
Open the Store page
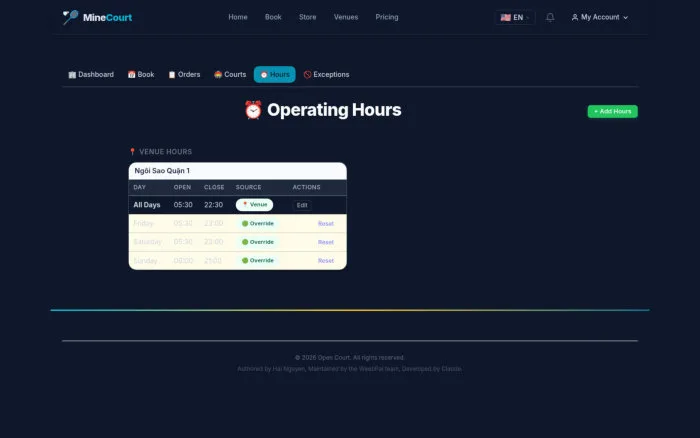click(308, 17)
